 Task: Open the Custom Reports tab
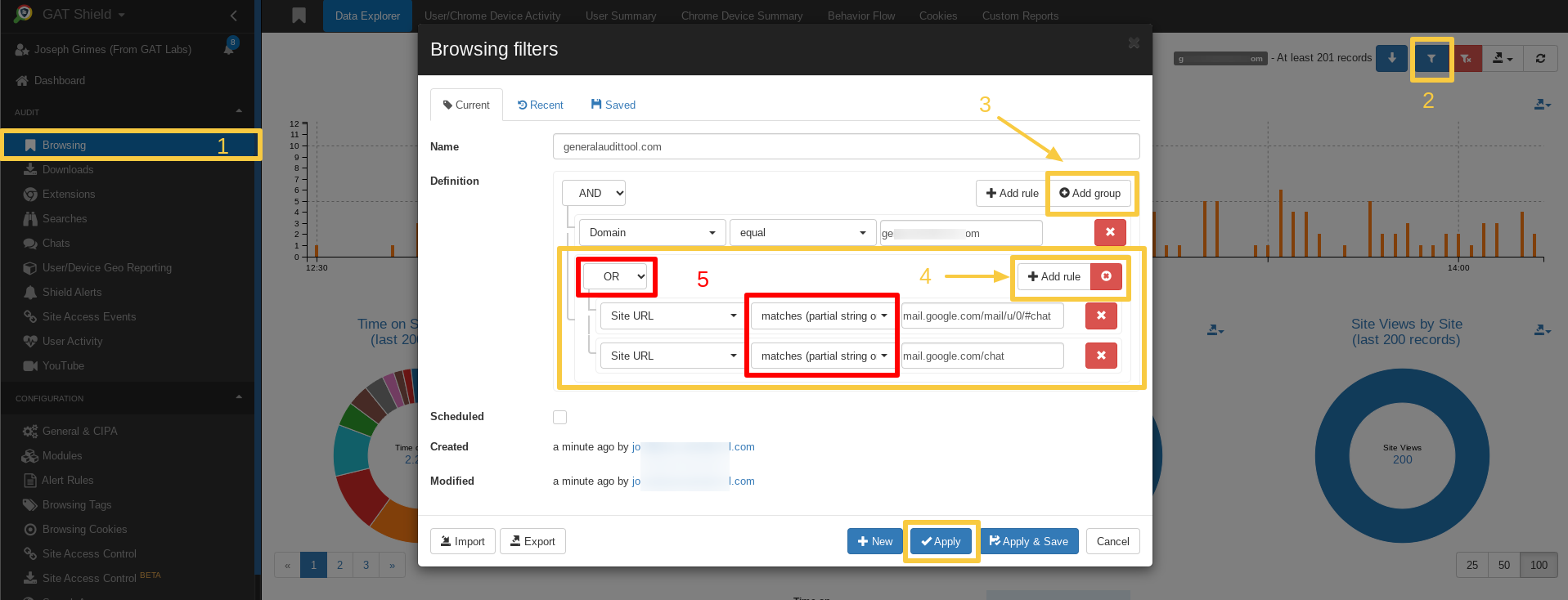point(1020,16)
